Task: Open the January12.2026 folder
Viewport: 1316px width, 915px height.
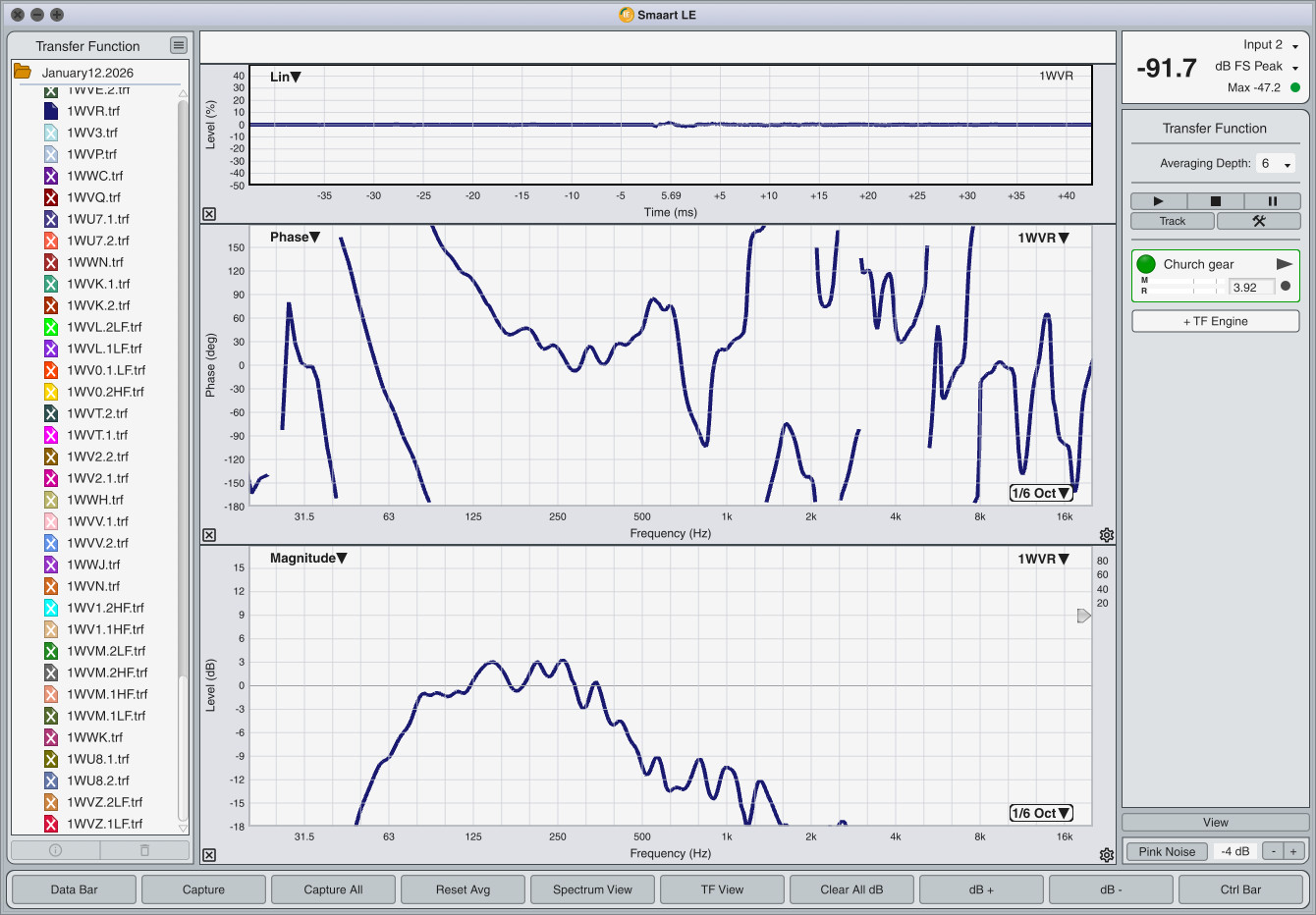Action: tap(23, 72)
